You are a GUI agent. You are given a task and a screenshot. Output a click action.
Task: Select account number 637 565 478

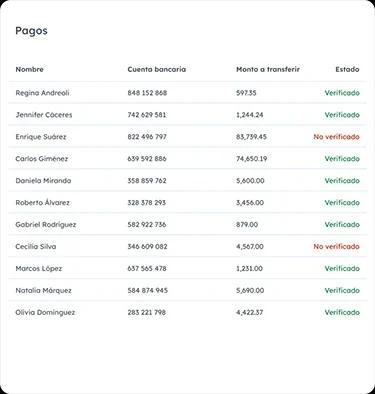tap(147, 269)
